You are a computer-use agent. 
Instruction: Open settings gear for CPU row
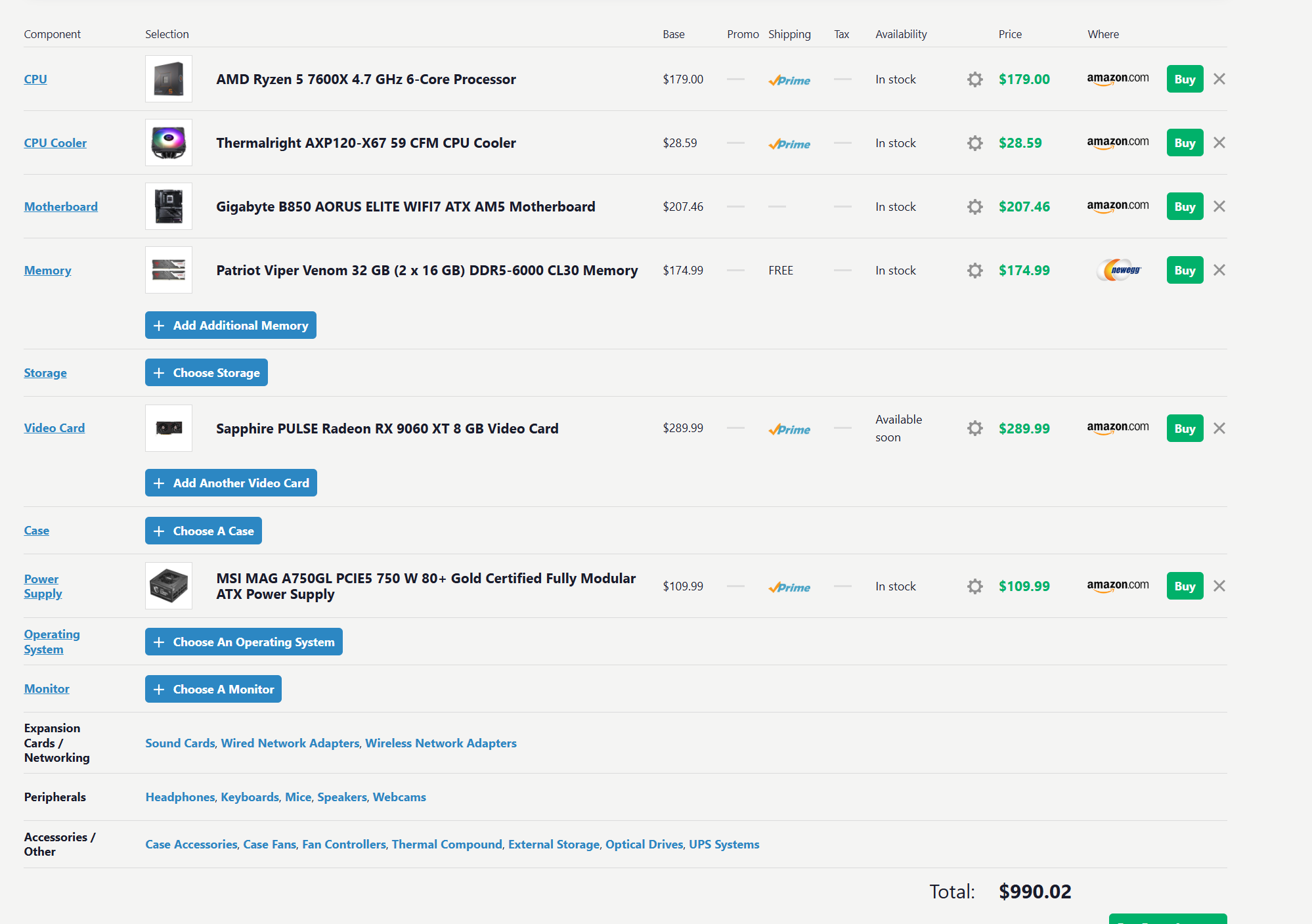tap(974, 79)
